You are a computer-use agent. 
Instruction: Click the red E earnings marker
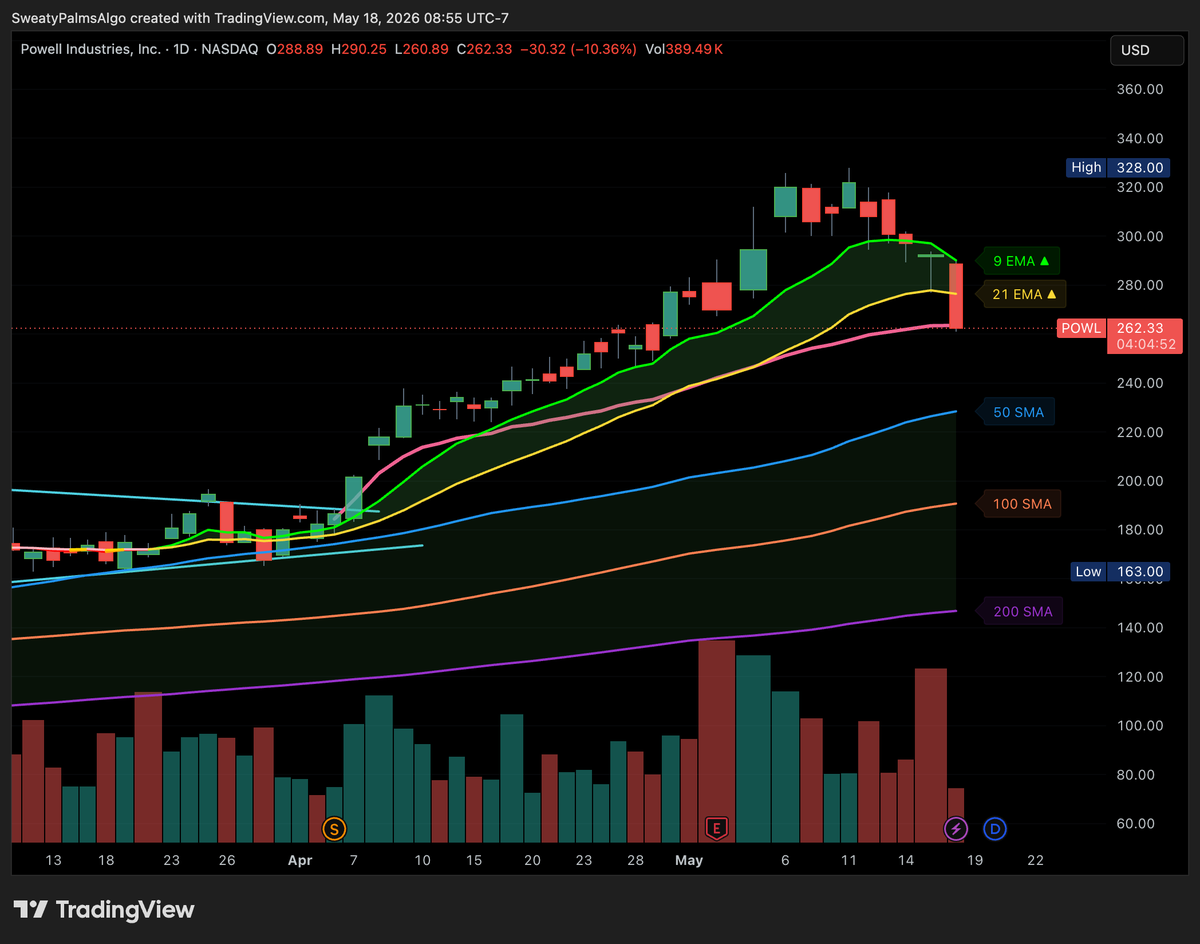(716, 828)
